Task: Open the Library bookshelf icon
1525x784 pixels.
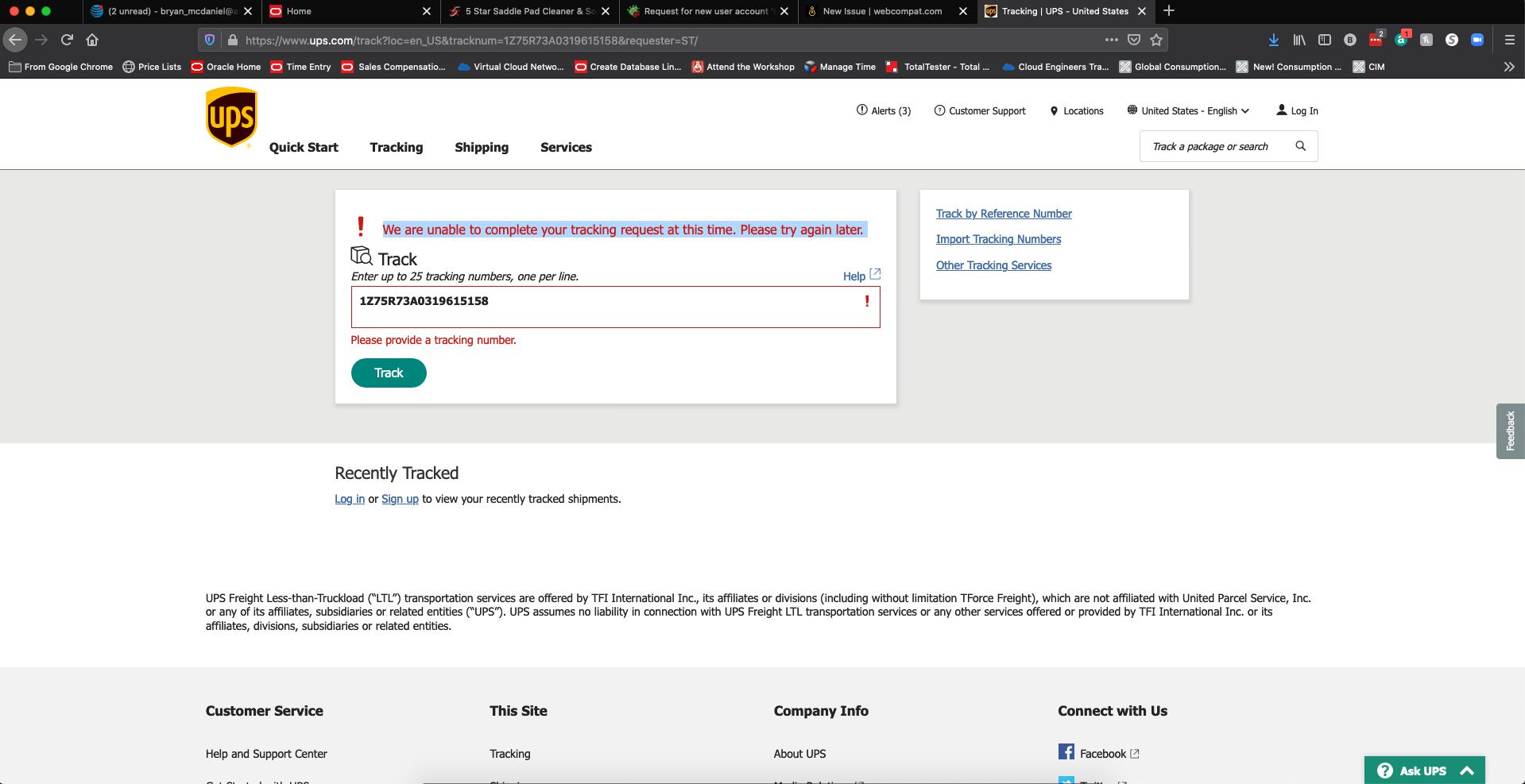Action: pos(1299,40)
